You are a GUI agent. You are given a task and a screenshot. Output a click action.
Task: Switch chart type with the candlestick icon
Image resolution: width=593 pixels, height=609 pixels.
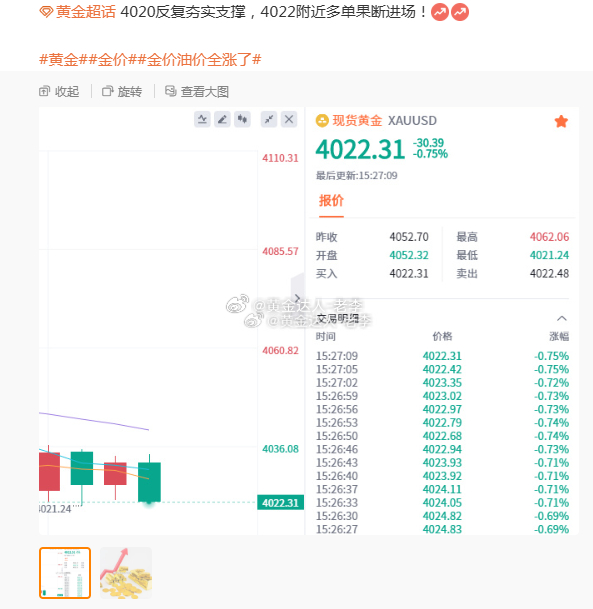(x=242, y=119)
